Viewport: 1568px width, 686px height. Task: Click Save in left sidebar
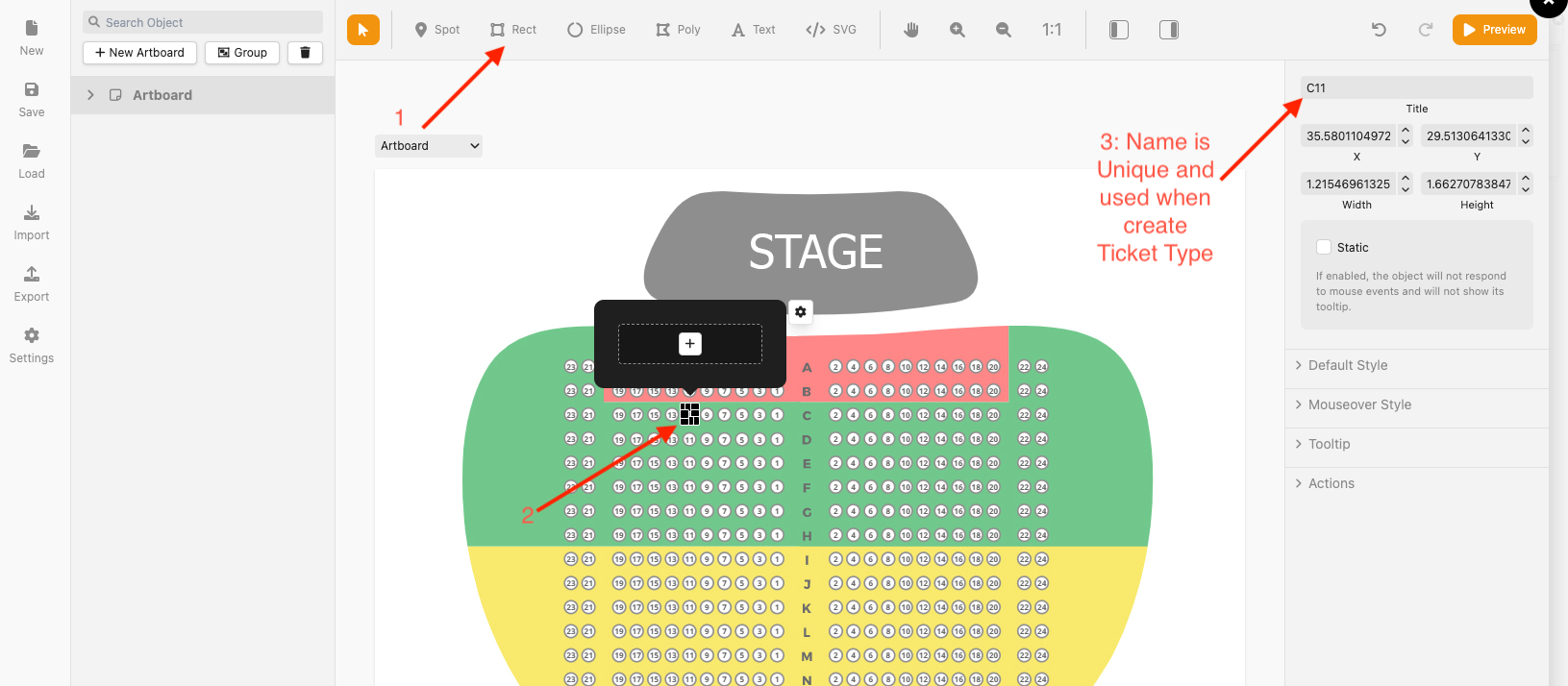(x=32, y=100)
